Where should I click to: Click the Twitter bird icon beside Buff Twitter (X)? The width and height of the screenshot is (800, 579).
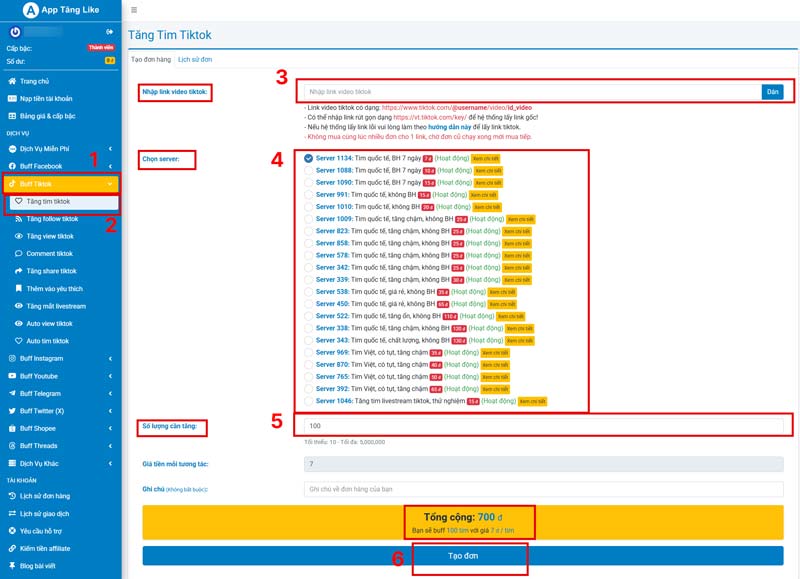[x=12, y=411]
